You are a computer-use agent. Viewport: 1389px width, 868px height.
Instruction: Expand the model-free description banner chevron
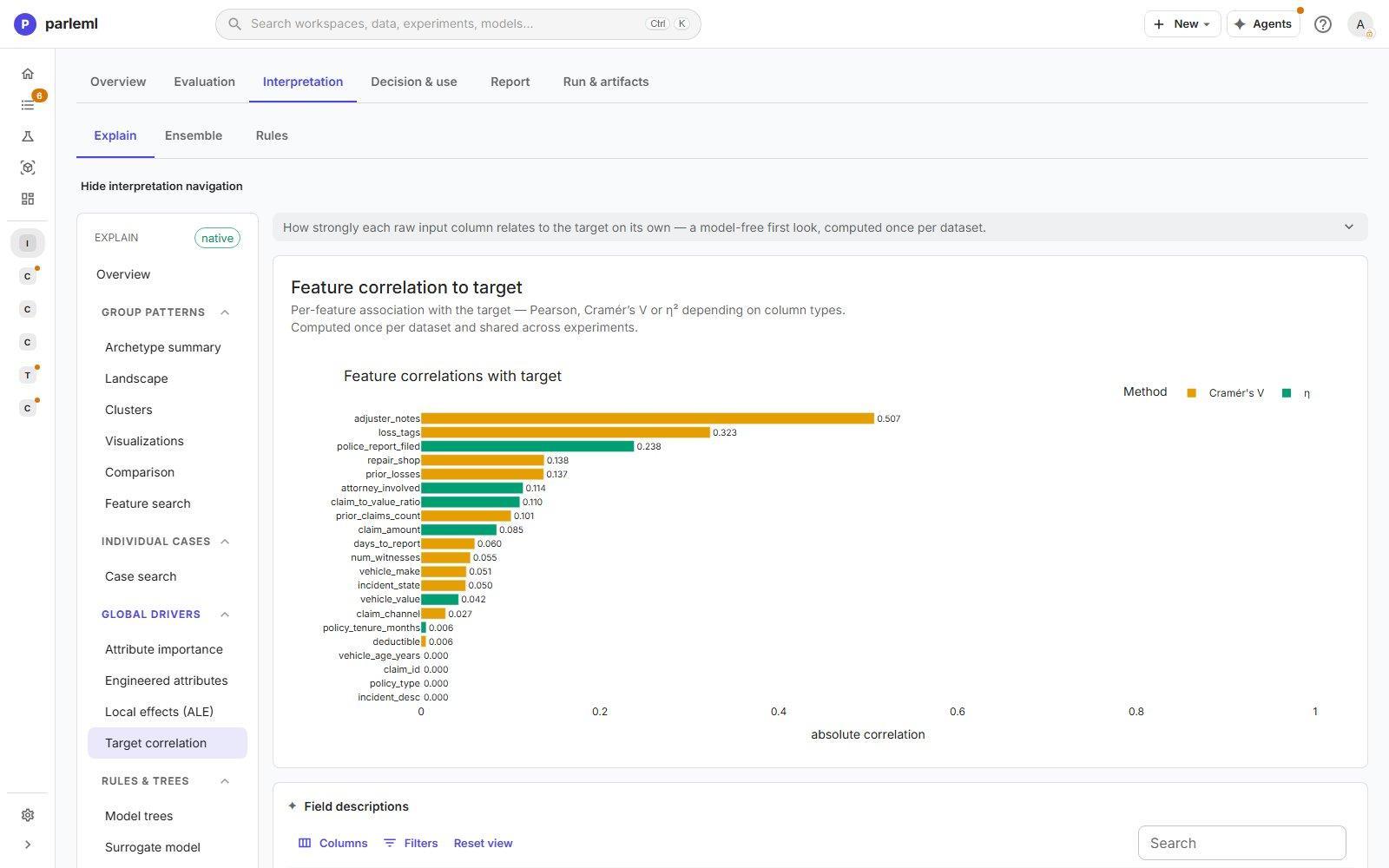tap(1349, 227)
